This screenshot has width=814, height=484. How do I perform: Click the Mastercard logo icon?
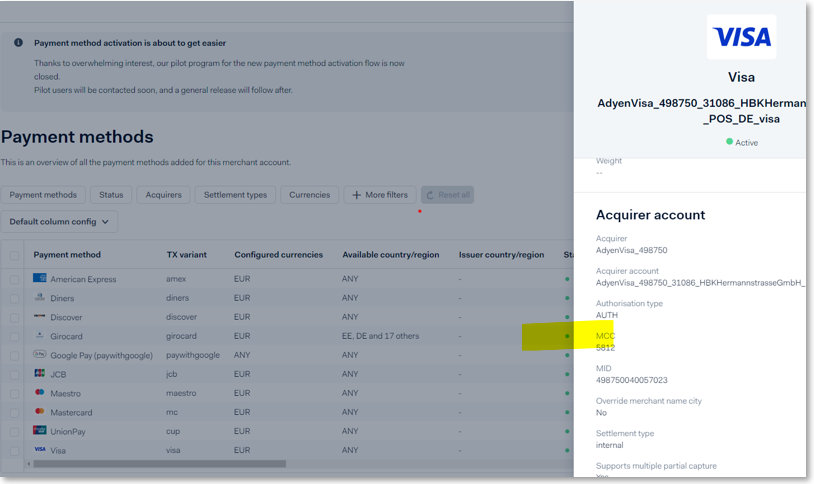[39, 412]
